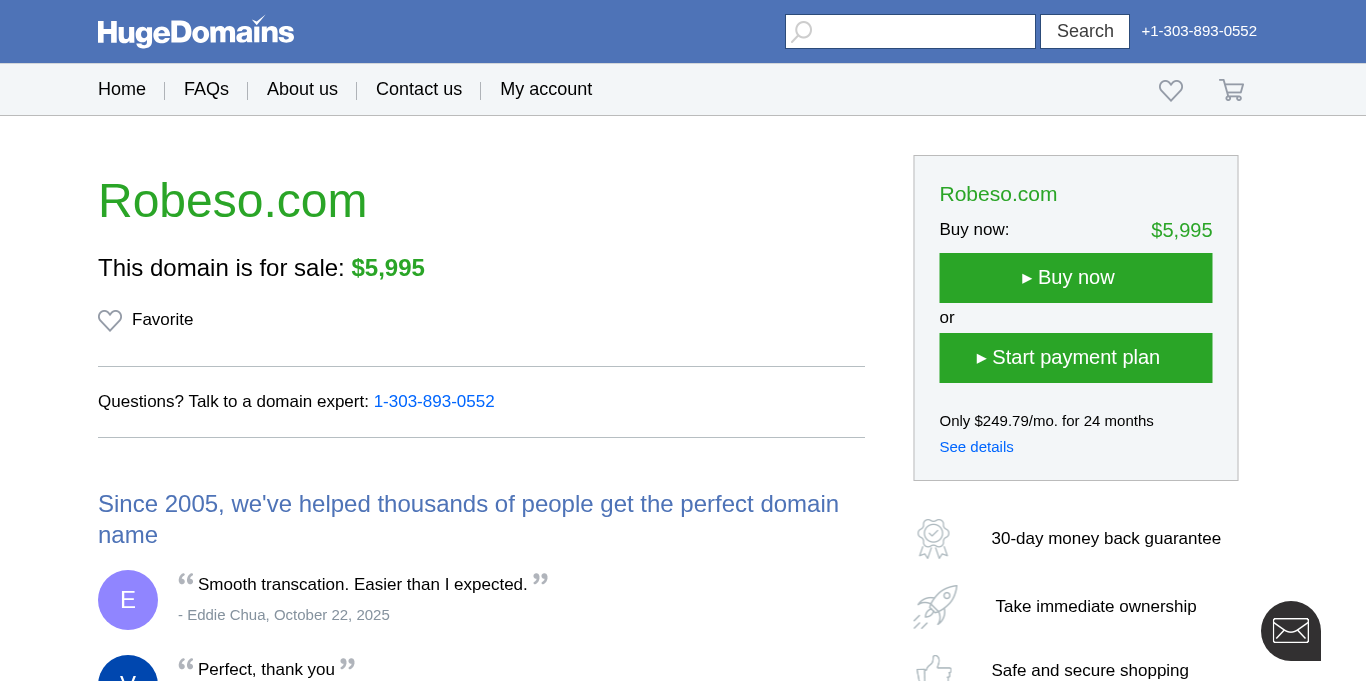Screen dimensions: 1366x681
Task: Click the magnifier icon in search box
Action: [802, 32]
